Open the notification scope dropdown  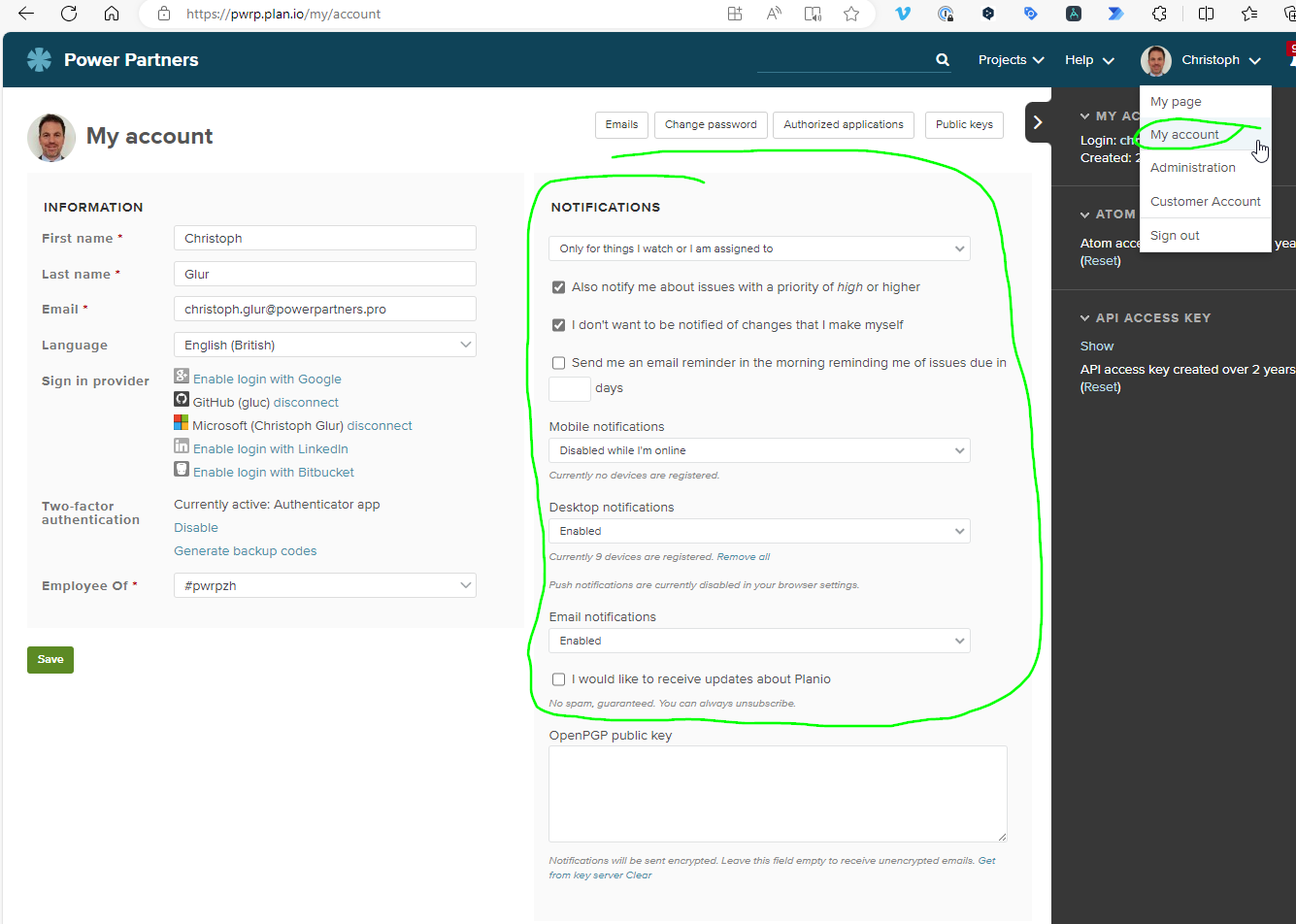point(759,248)
